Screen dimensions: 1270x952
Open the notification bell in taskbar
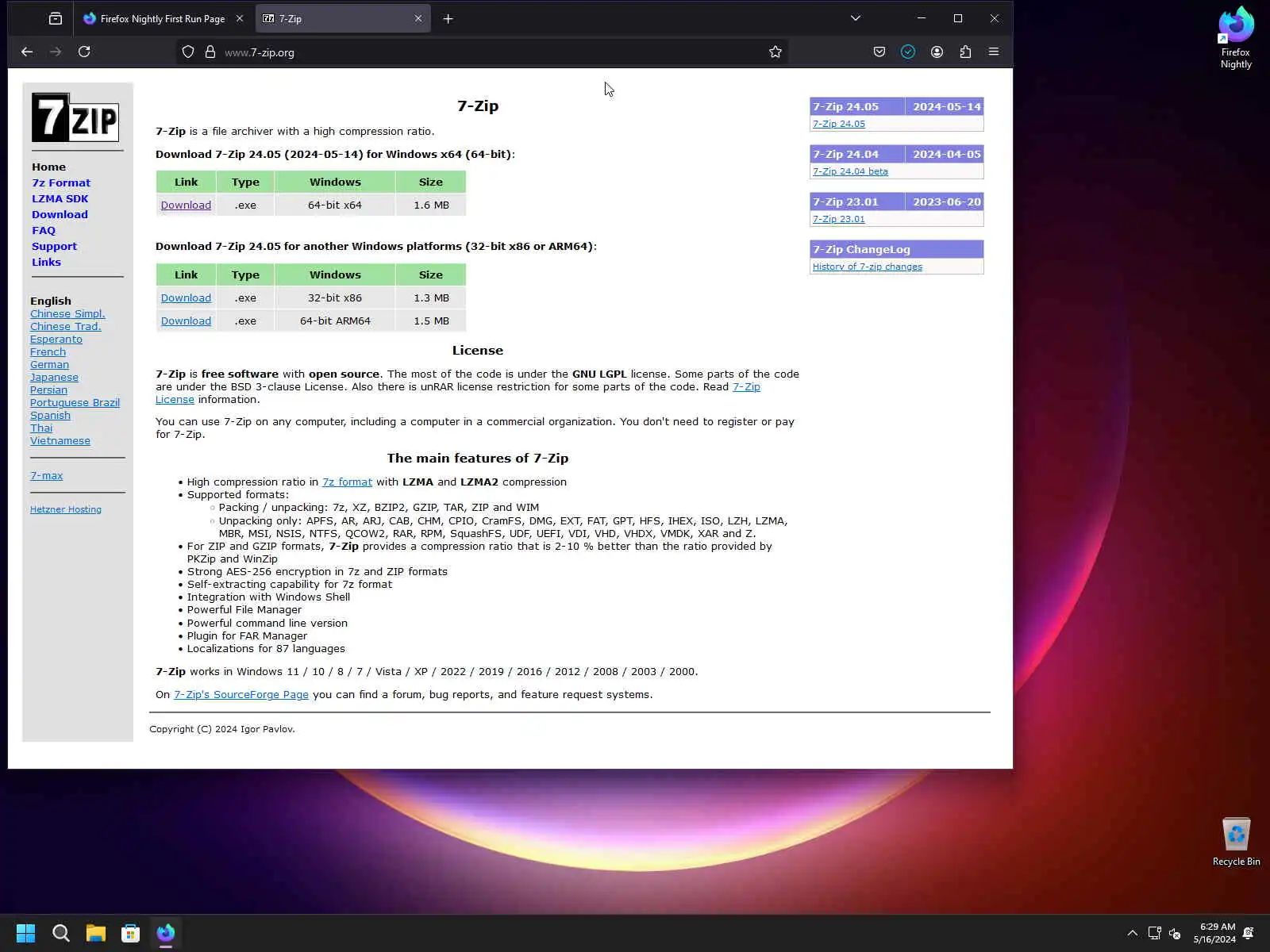1249,933
